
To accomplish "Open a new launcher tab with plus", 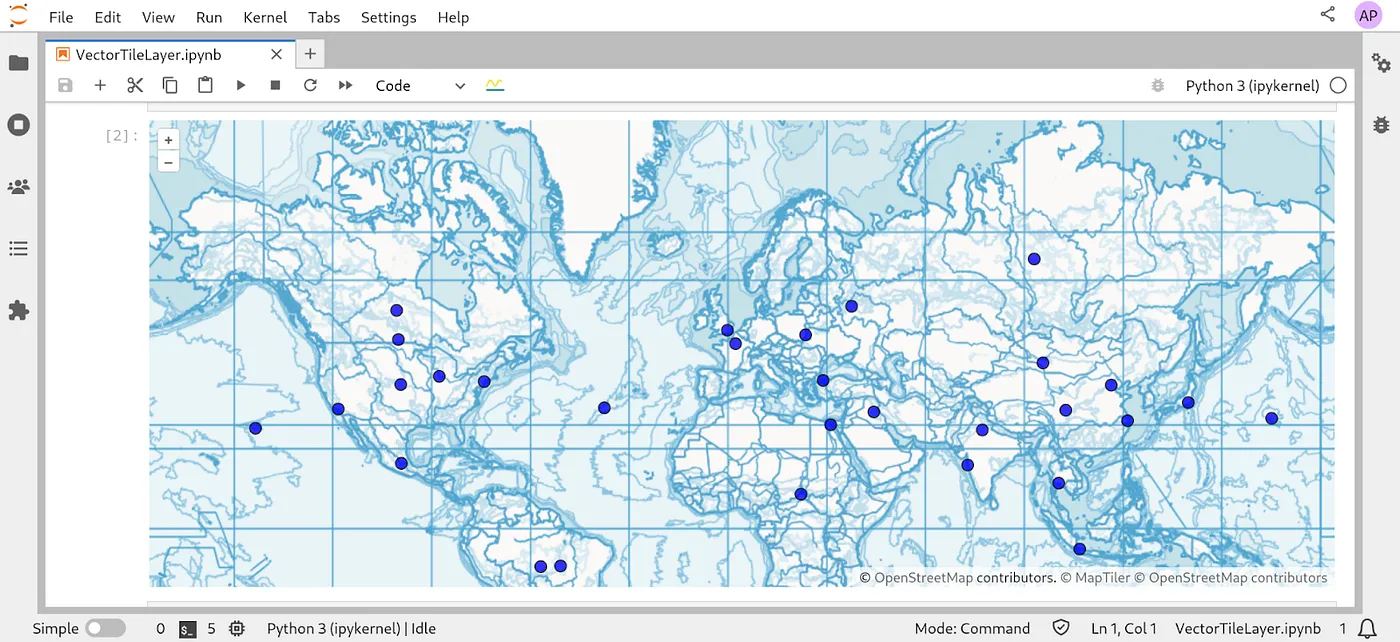I will pyautogui.click(x=310, y=54).
